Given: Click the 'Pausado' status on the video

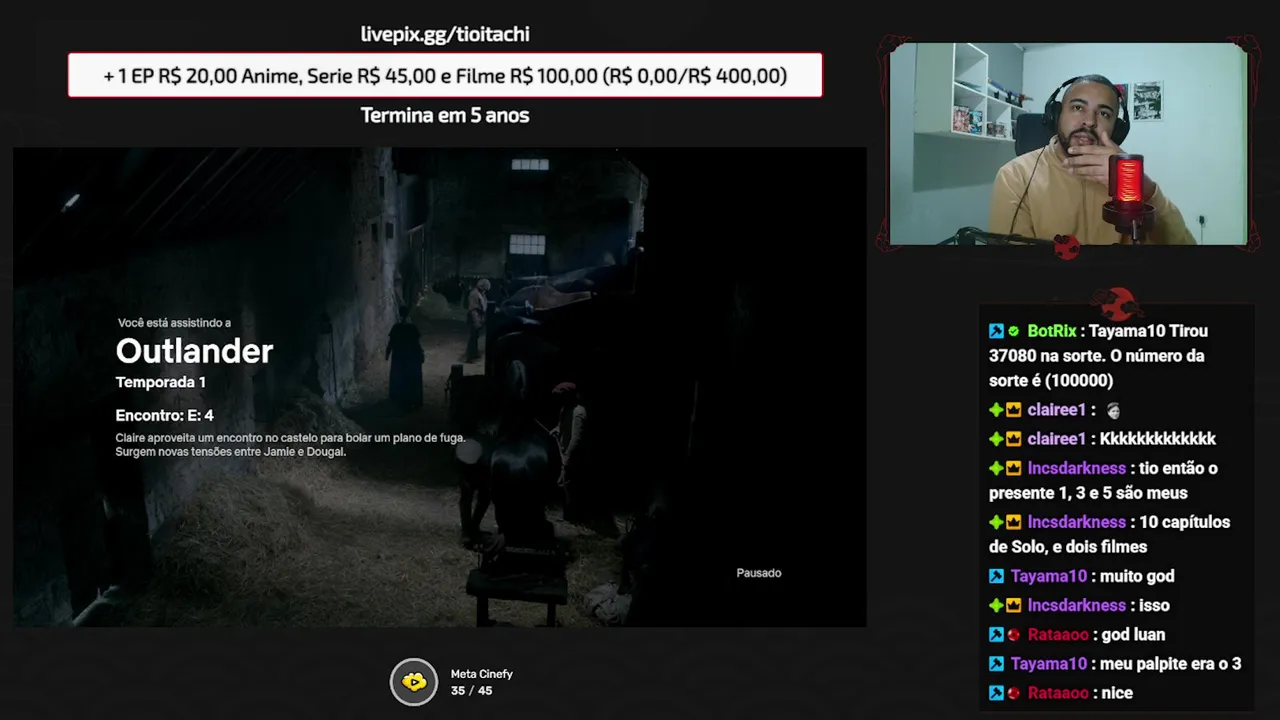Looking at the screenshot, I should [759, 573].
